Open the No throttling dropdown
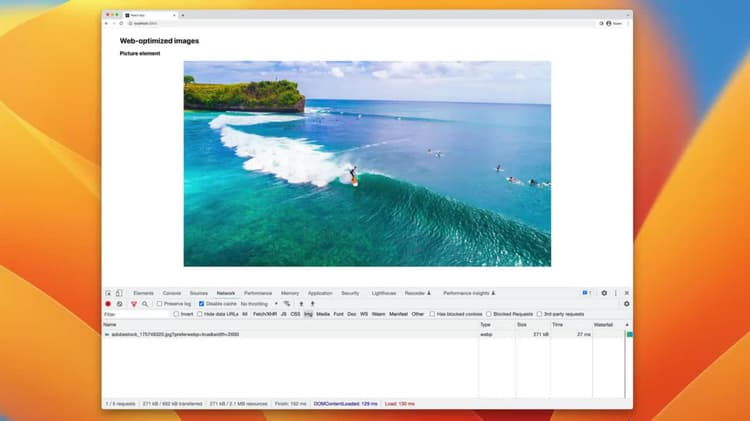This screenshot has width=750, height=421. (259, 304)
